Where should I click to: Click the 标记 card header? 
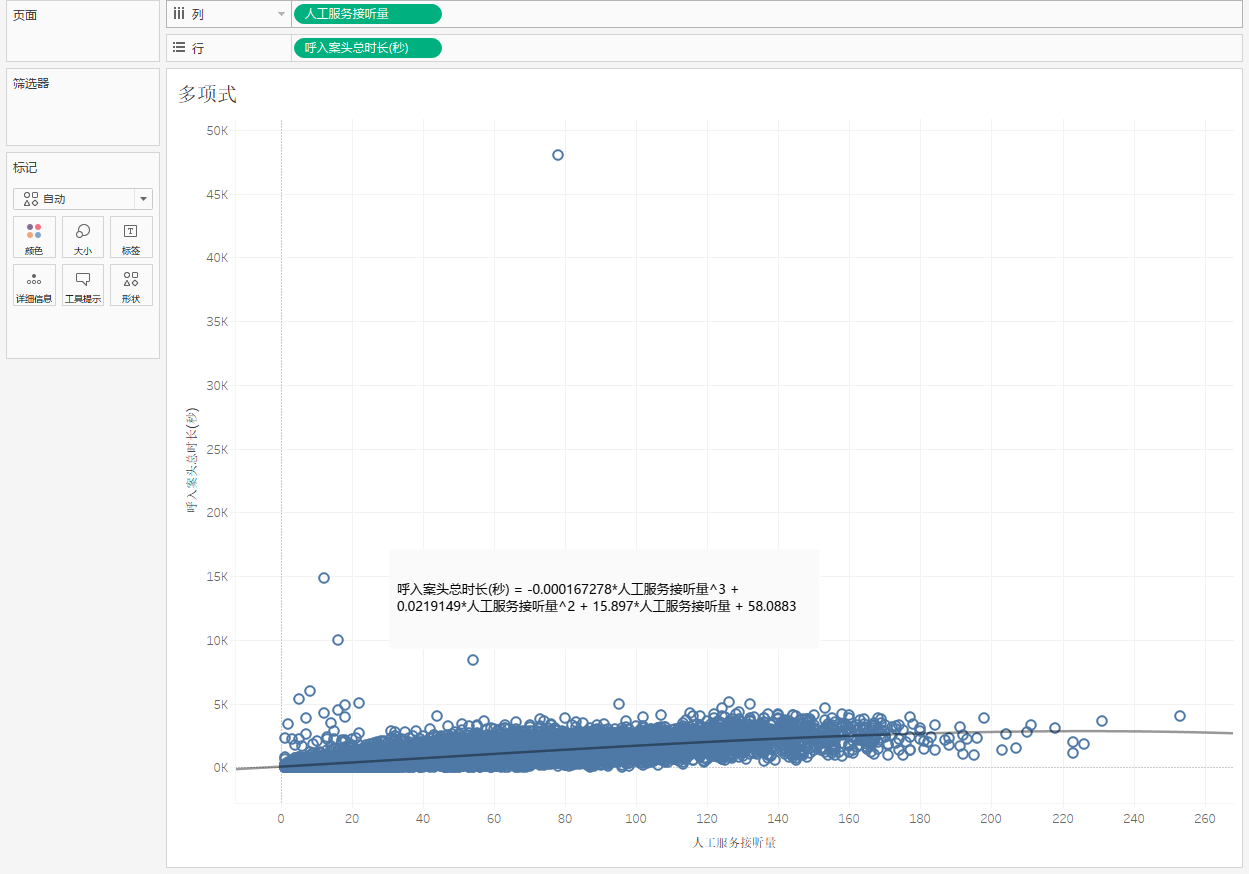tap(25, 168)
